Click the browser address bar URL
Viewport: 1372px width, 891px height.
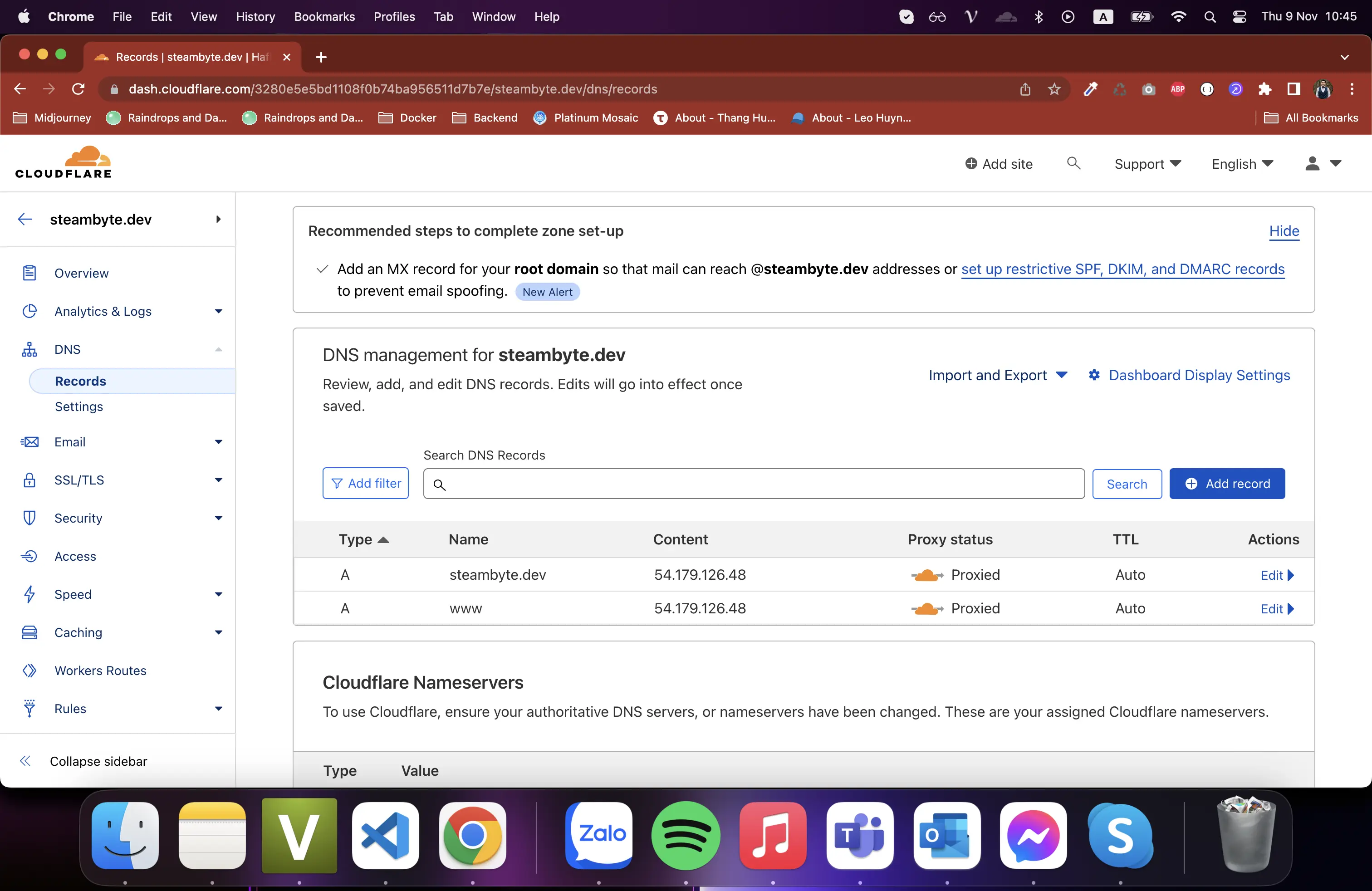coord(392,89)
